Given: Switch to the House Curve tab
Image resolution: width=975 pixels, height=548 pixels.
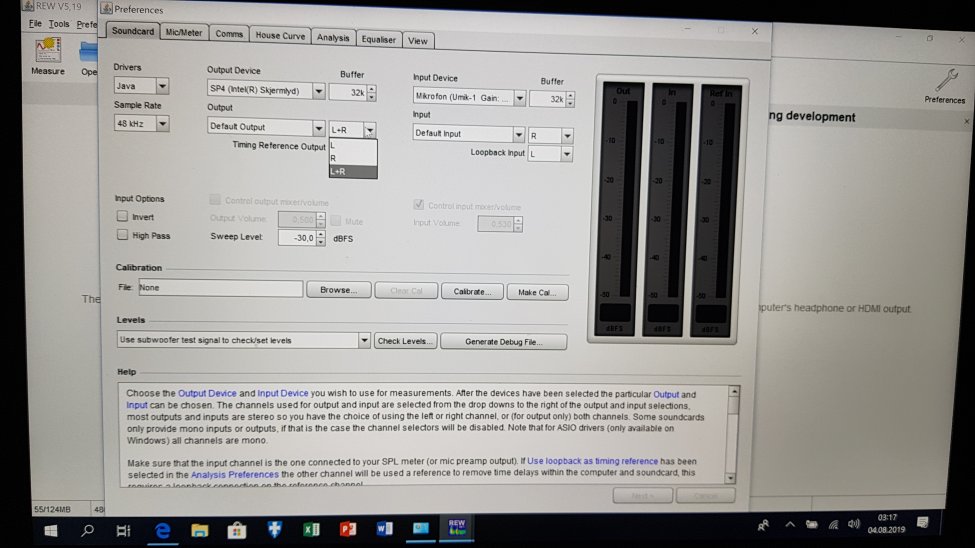Looking at the screenshot, I should click(280, 35).
